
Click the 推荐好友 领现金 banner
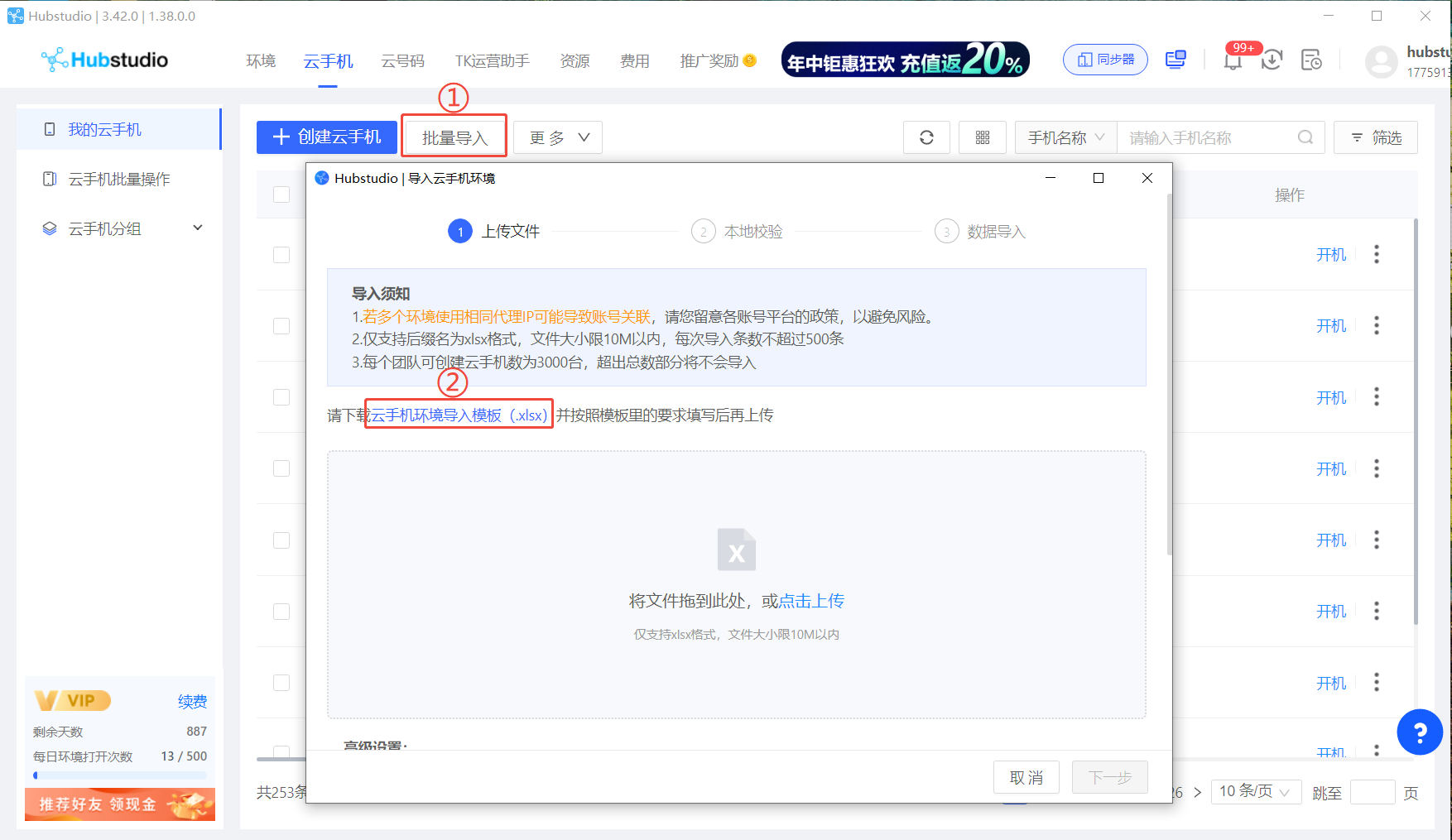click(120, 804)
